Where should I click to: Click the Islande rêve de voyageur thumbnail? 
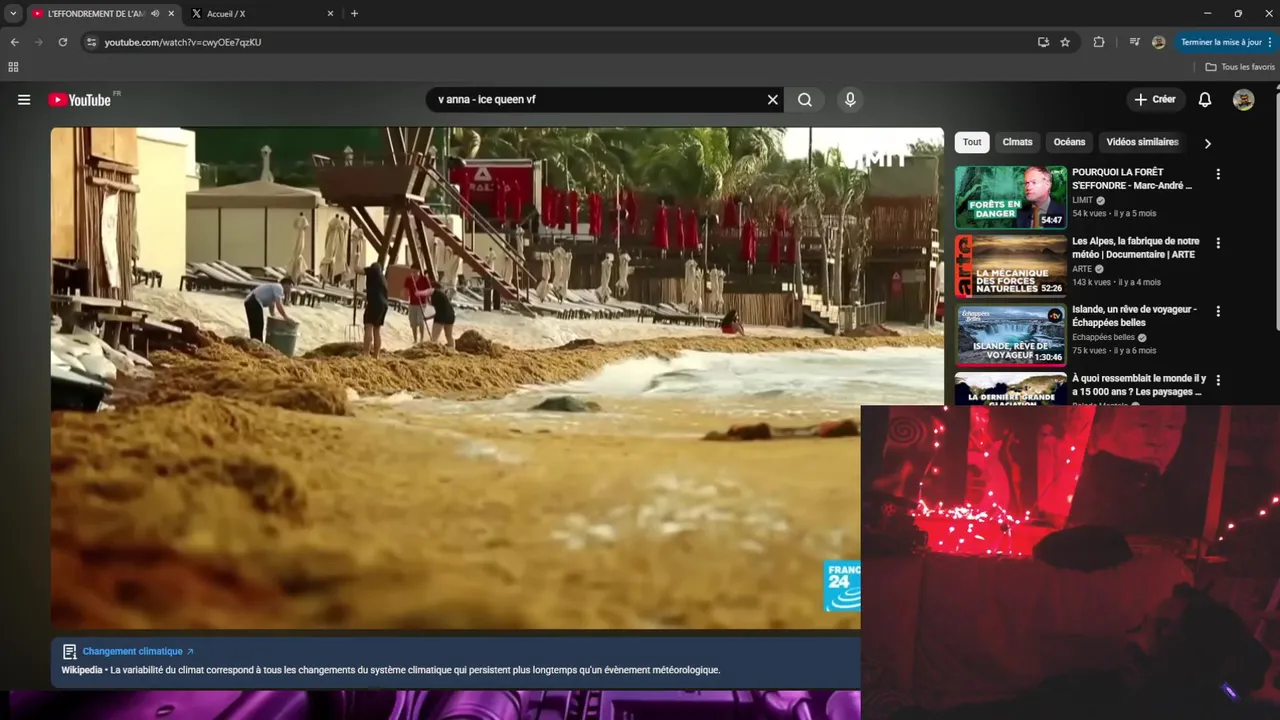click(1010, 335)
